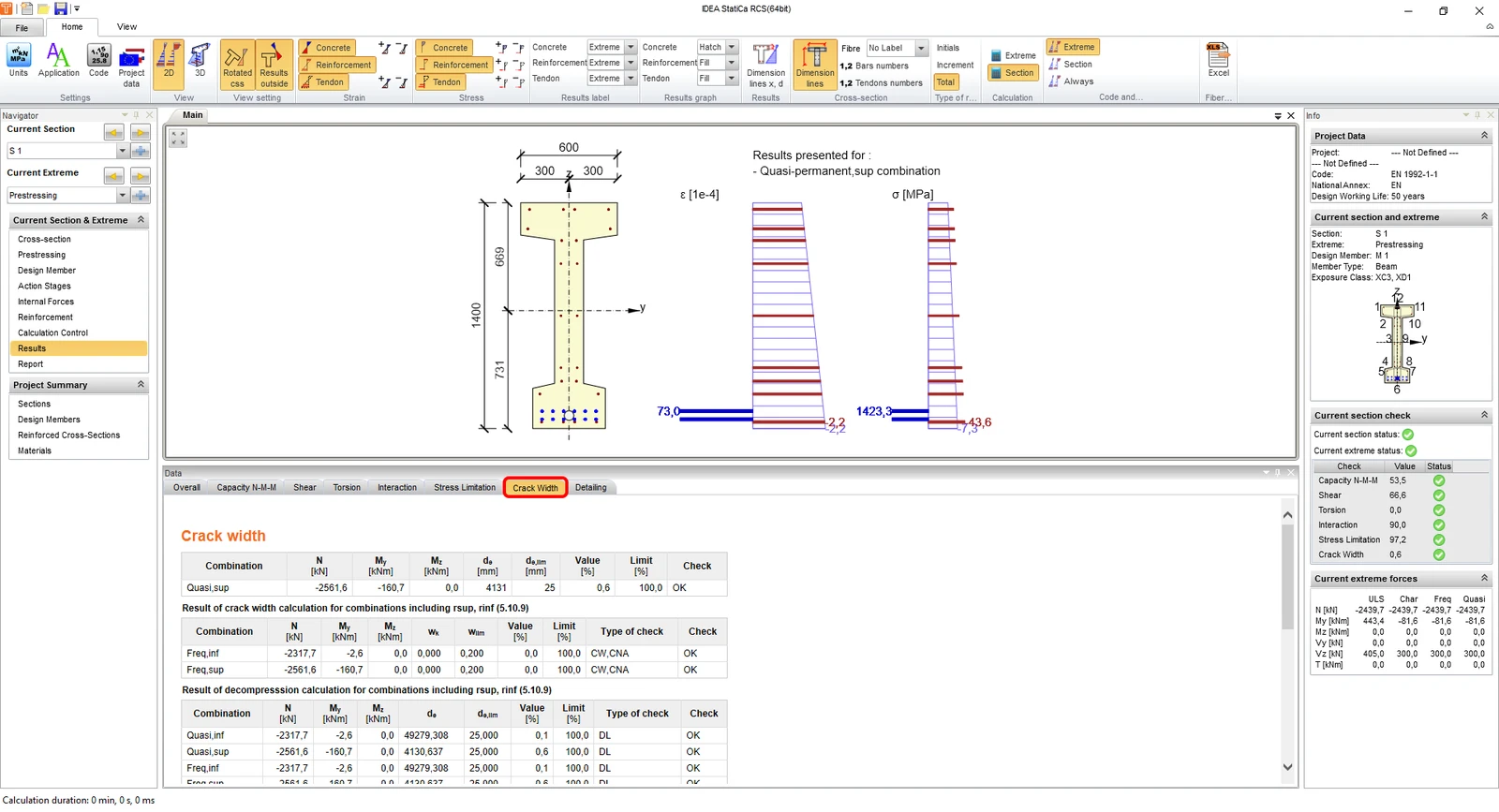Collapse the ribbon with the small arrow
The width and height of the screenshot is (1499, 812).
1490,27
